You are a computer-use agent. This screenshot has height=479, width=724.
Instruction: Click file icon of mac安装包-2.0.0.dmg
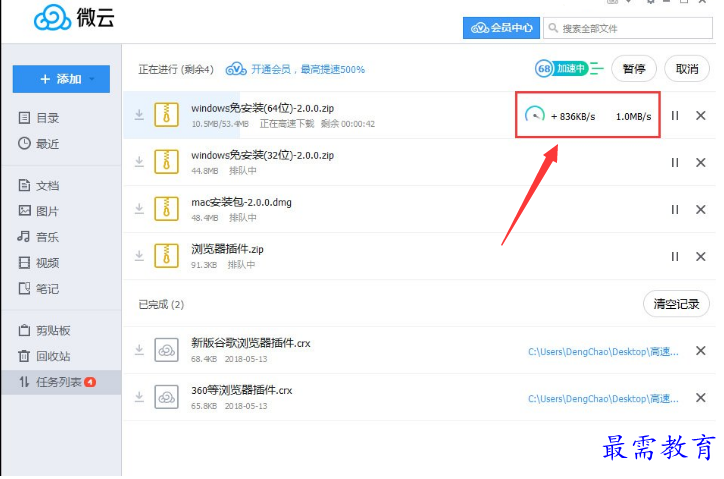tap(166, 209)
